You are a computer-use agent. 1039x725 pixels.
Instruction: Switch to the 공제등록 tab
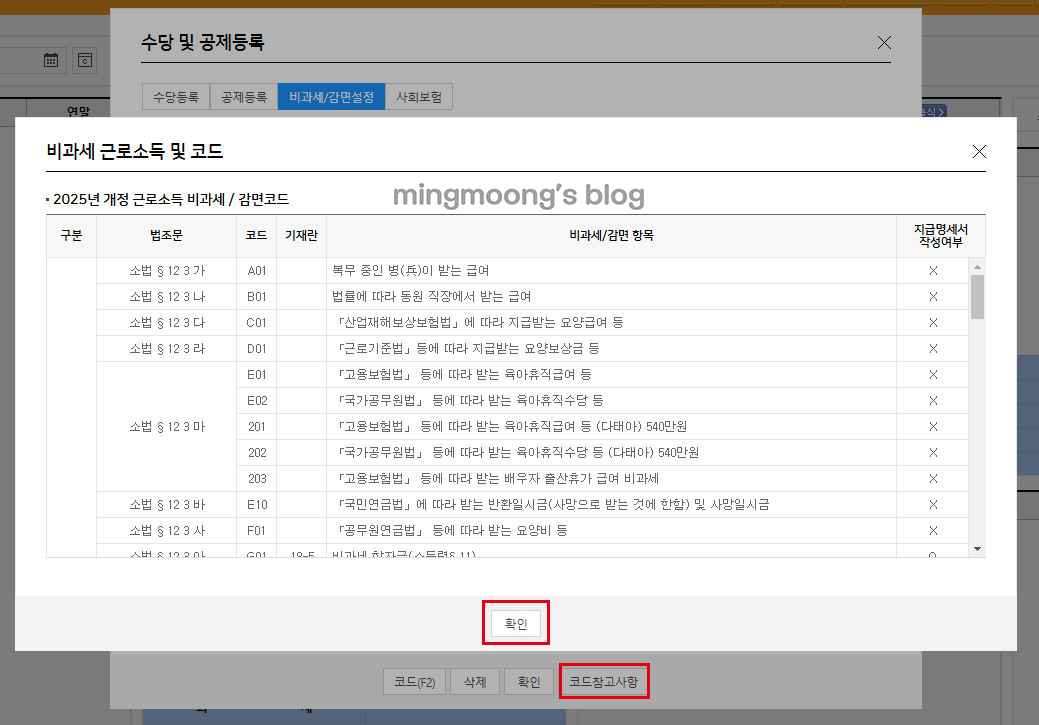[243, 96]
